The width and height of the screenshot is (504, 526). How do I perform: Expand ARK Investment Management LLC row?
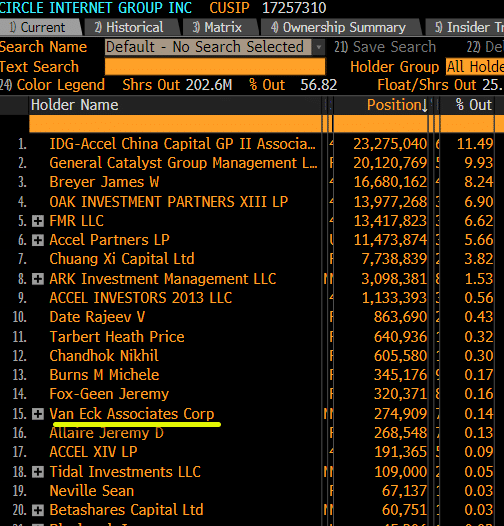point(38,279)
